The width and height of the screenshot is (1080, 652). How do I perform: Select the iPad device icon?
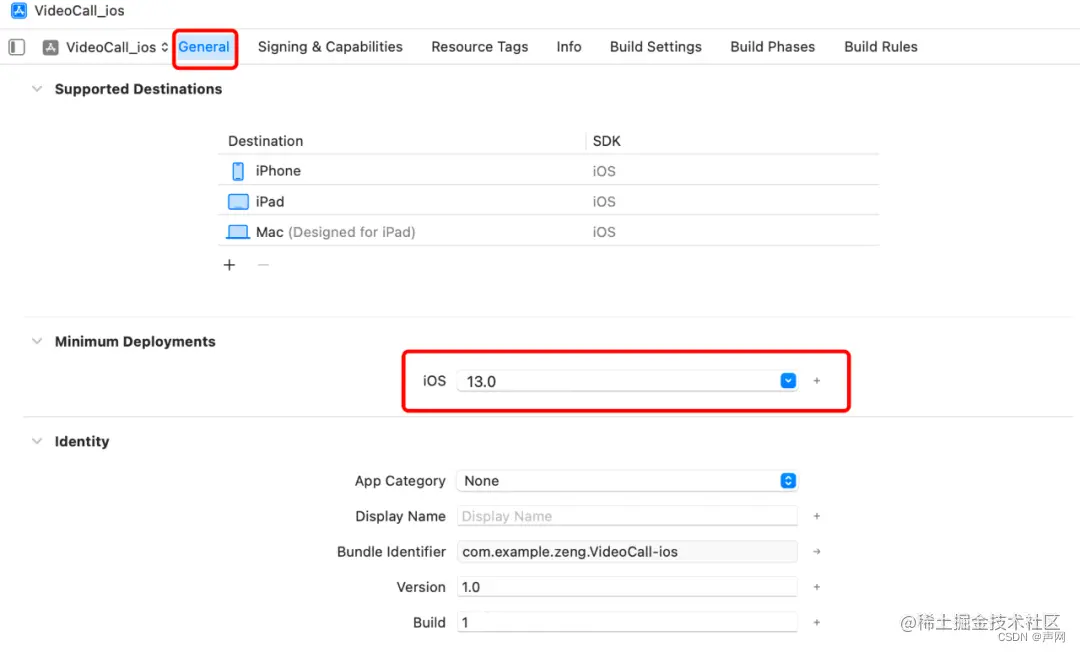(238, 202)
